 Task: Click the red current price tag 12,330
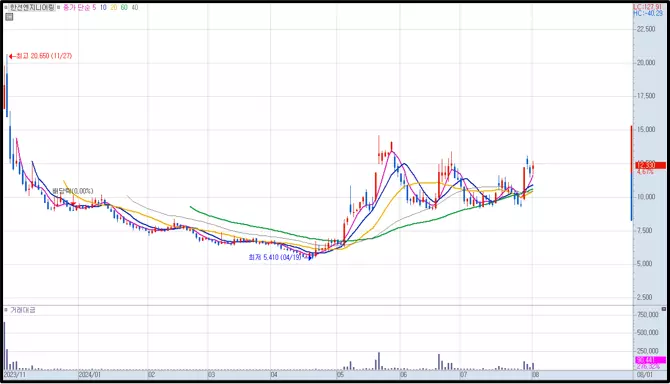(x=650, y=165)
